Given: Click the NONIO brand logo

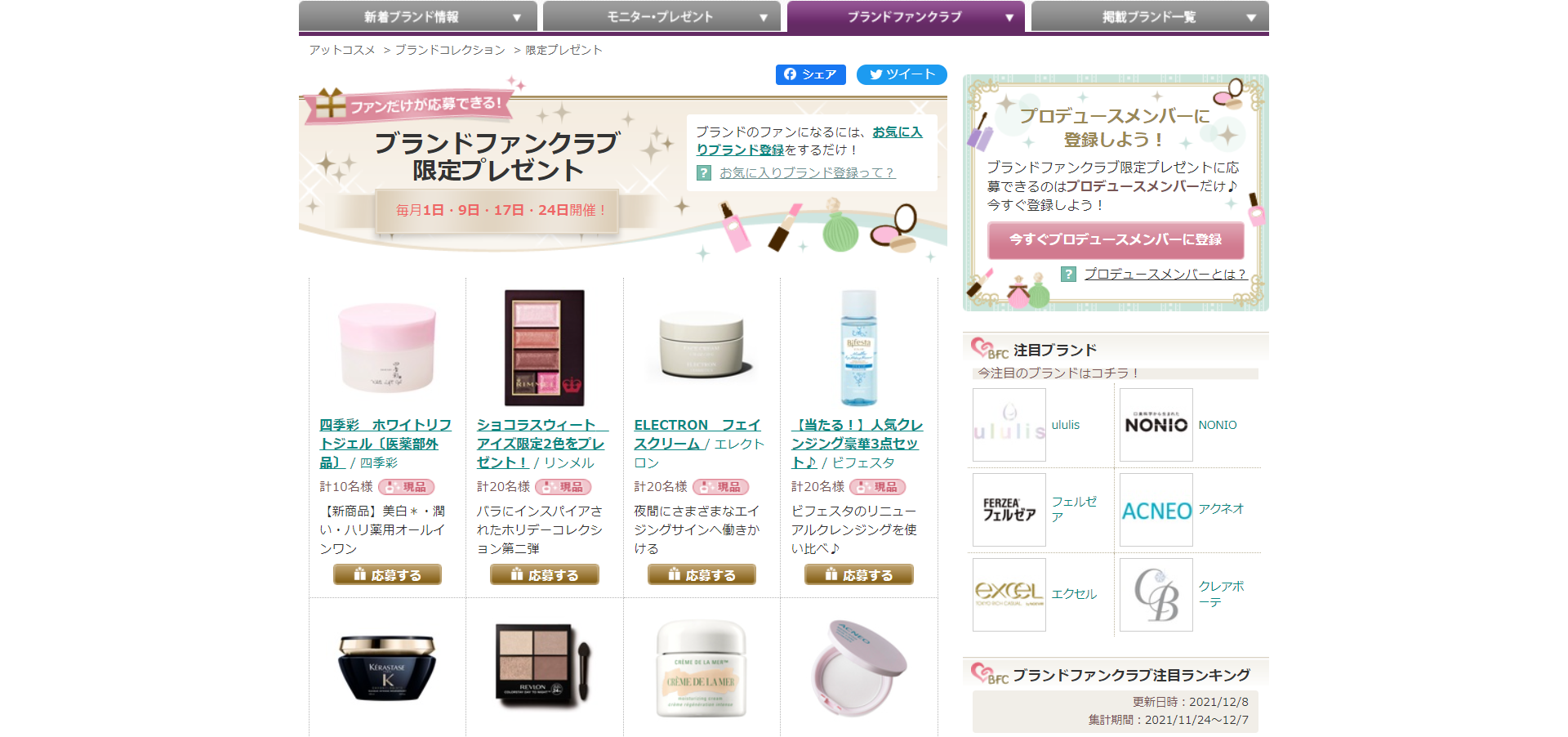Looking at the screenshot, I should pos(1156,425).
